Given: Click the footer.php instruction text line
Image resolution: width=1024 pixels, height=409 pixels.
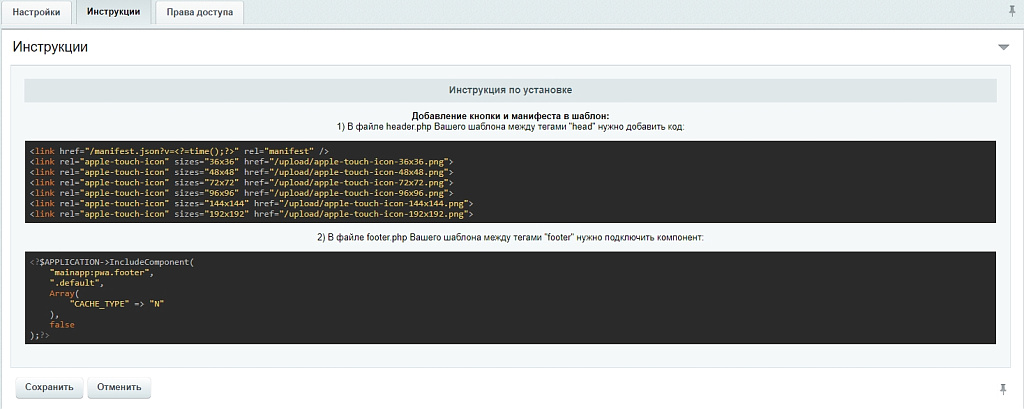Looking at the screenshot, I should tap(510, 238).
